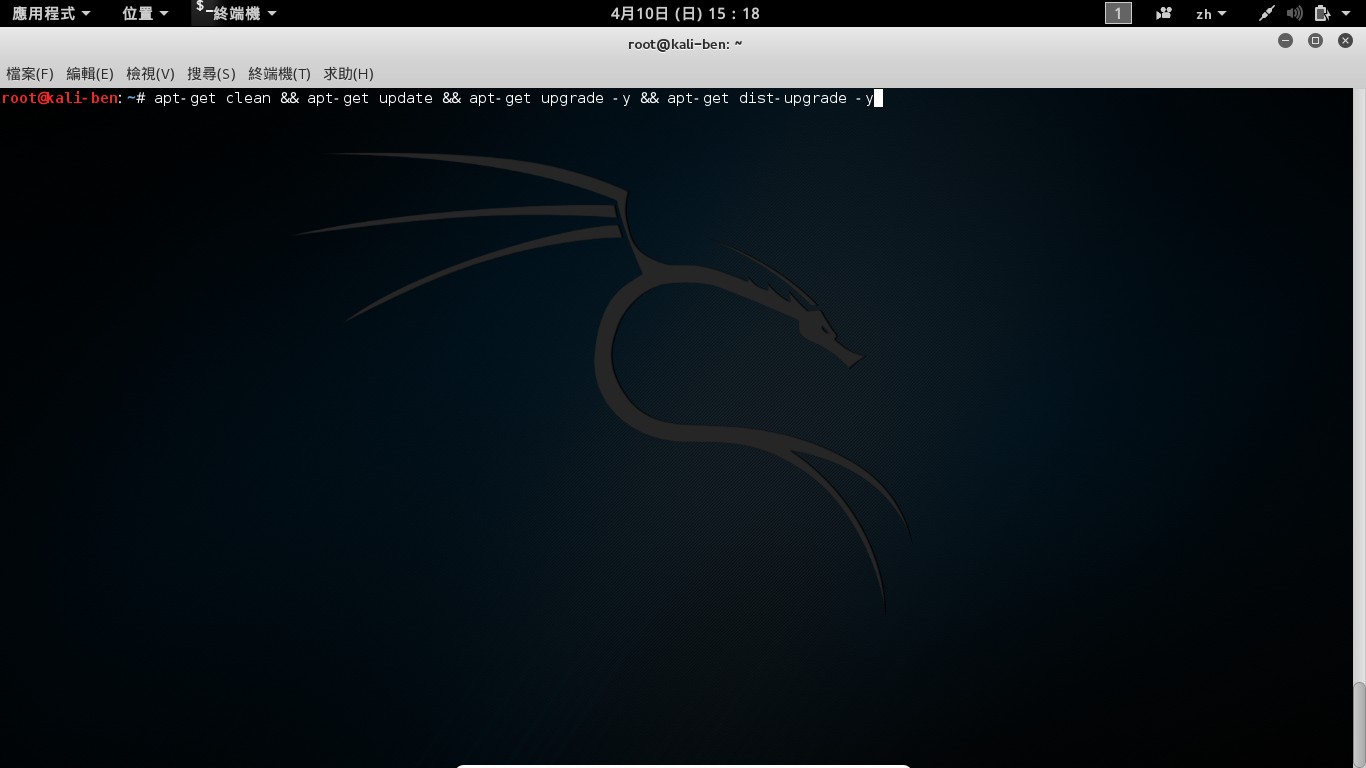Open the 檔案(F) menu
The width and height of the screenshot is (1366, 768).
pos(30,74)
